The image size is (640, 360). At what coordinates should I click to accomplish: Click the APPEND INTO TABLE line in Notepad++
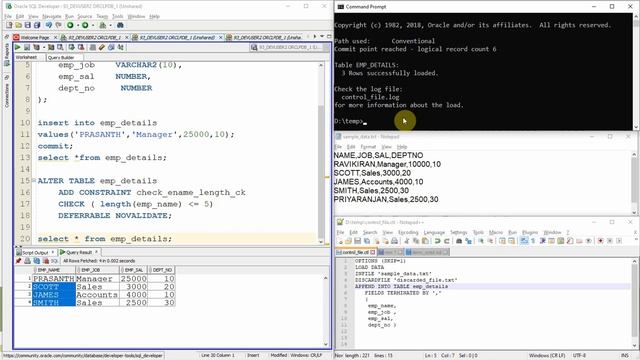click(402, 287)
